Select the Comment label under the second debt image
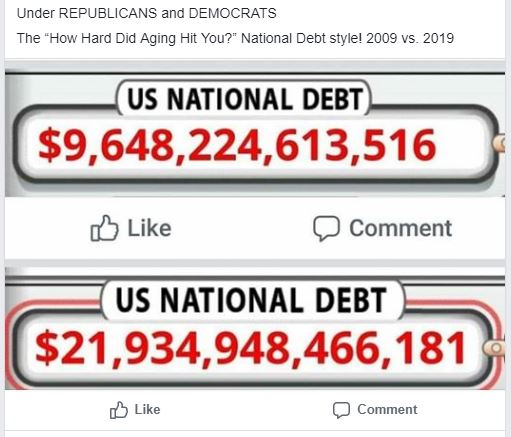The image size is (511, 437). pos(387,410)
